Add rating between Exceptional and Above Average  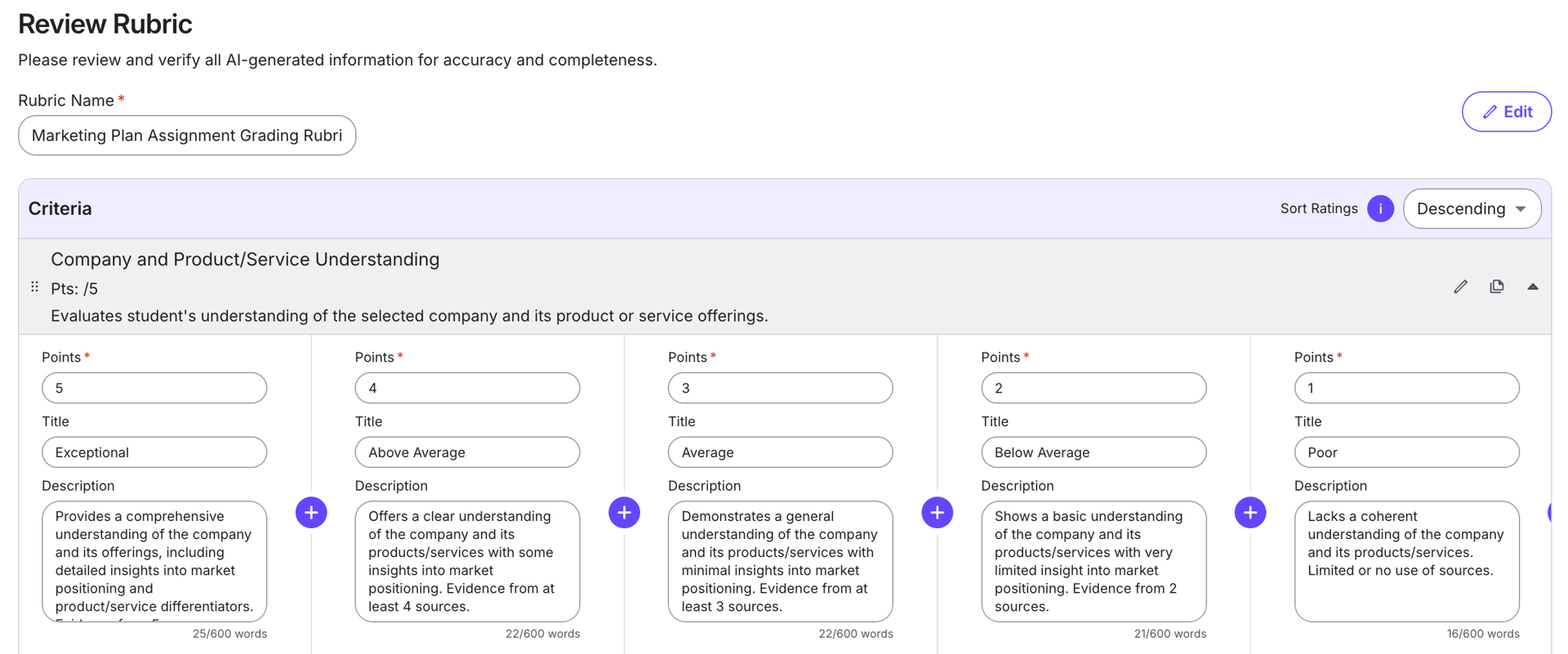[311, 513]
